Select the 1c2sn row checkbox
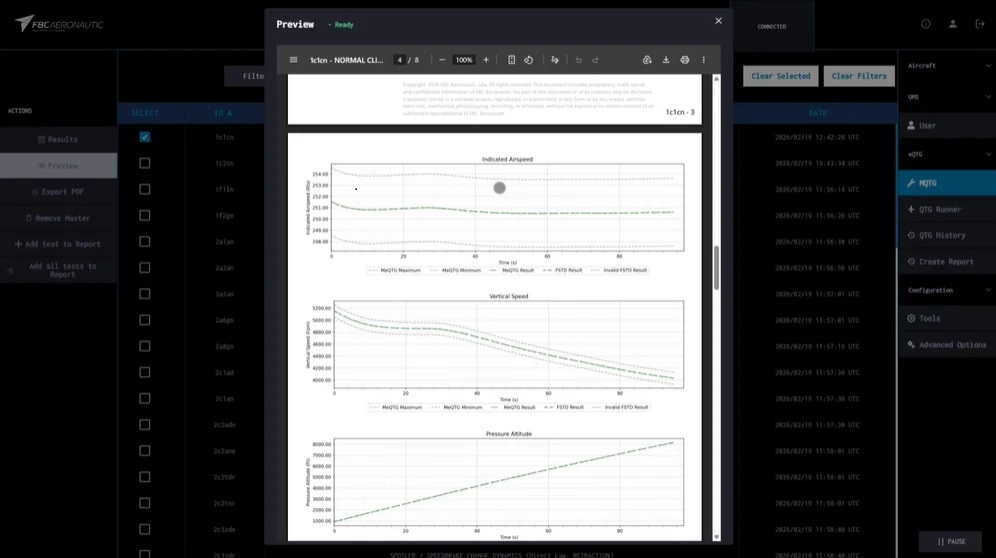 tap(145, 163)
